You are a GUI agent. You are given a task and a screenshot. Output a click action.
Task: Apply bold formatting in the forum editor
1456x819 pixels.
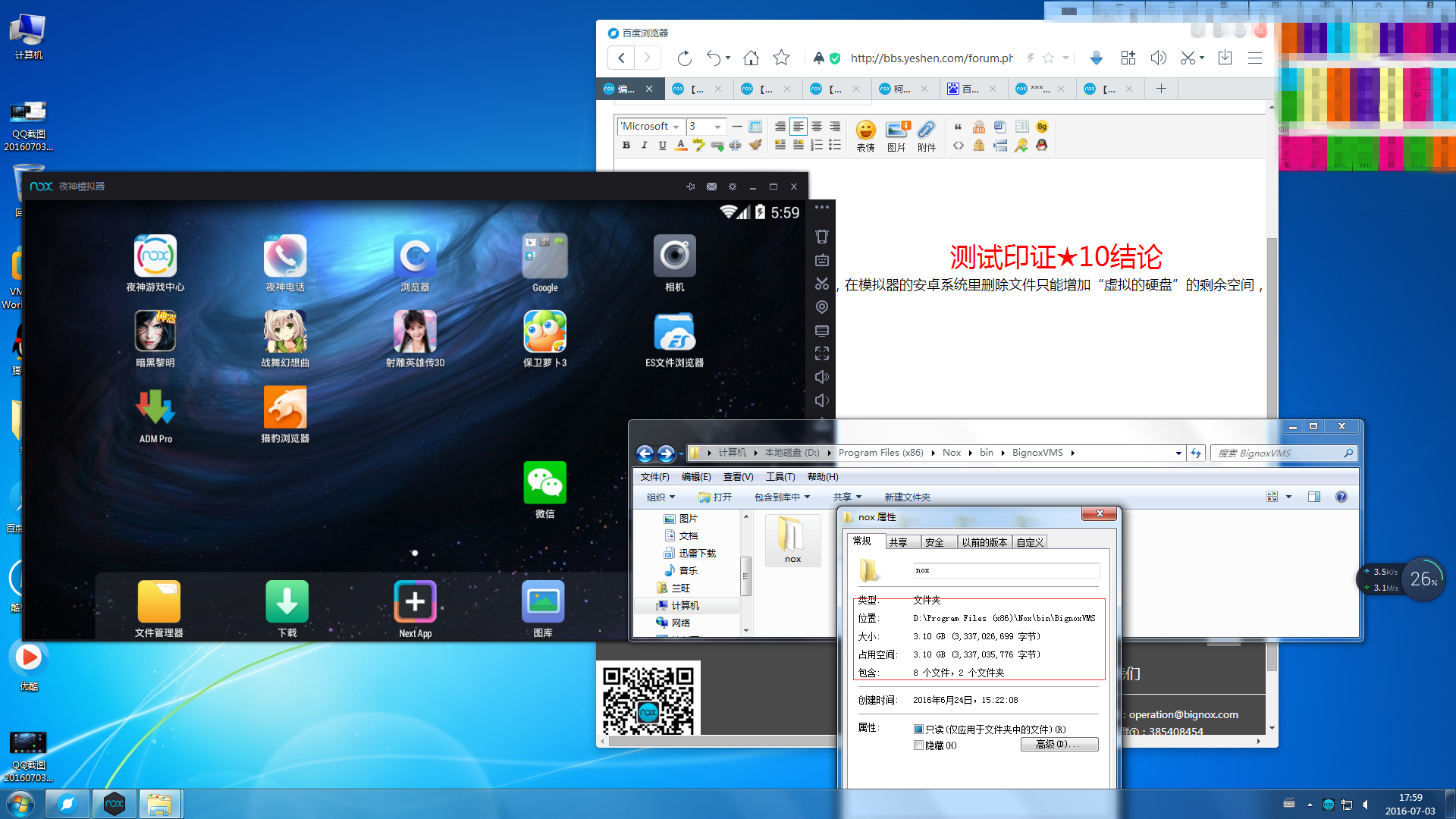[626, 145]
